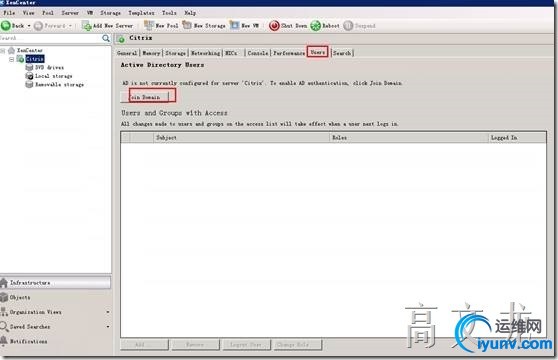Click the search magnifier icon
This screenshot has width=558, height=360.
(106, 38)
